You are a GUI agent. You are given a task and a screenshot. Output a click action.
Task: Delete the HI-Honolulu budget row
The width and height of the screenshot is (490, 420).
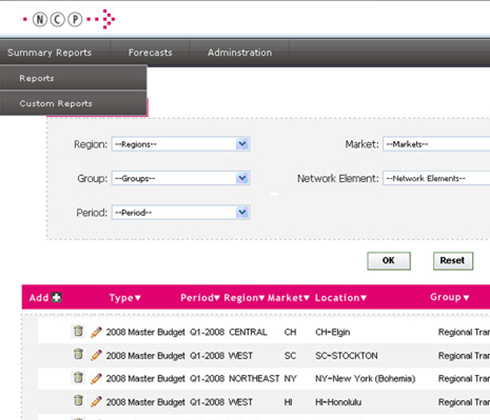pos(78,400)
